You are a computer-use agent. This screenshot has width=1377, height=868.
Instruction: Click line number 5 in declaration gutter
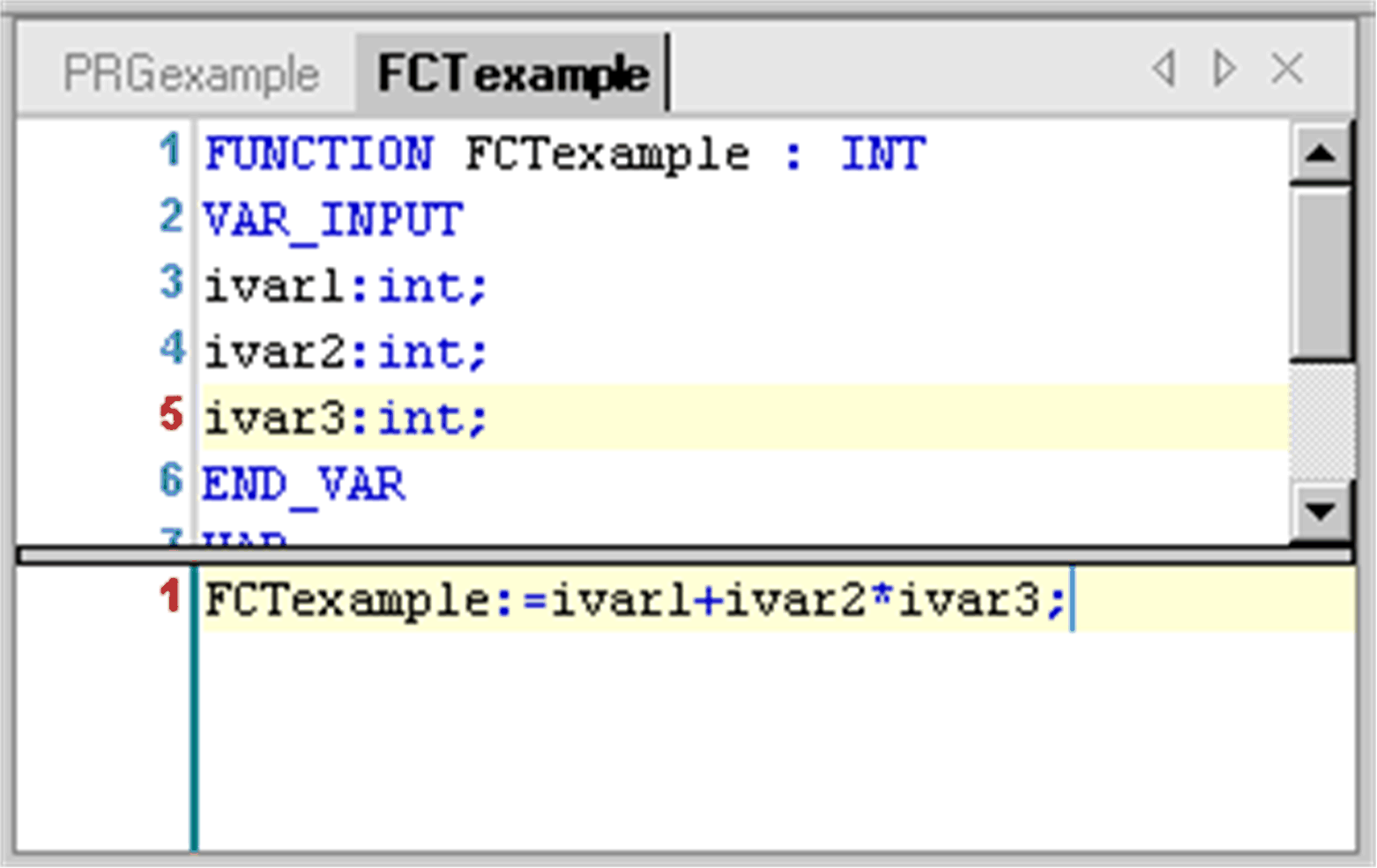point(170,415)
